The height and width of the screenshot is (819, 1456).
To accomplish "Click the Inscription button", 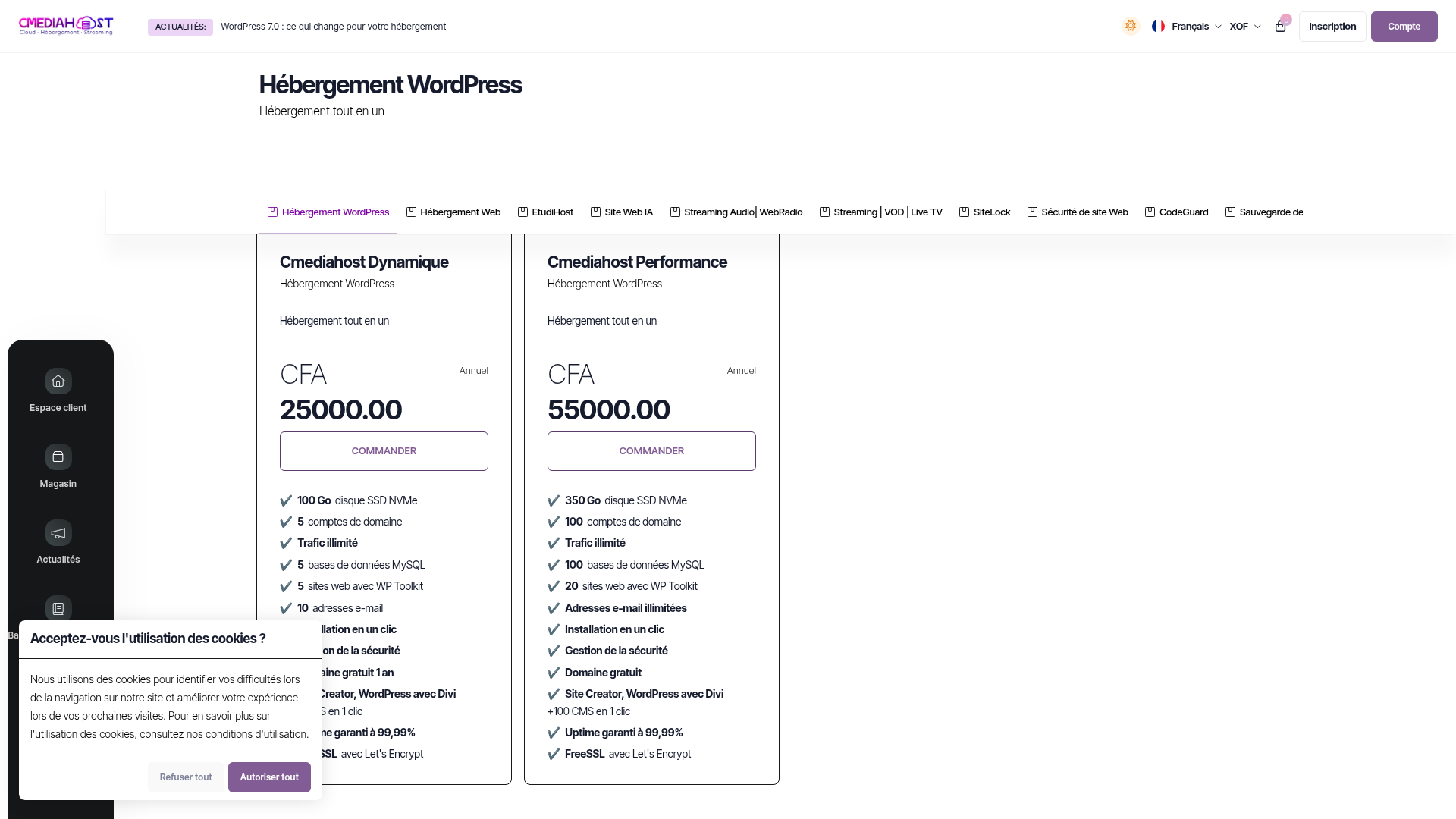I will [1332, 27].
